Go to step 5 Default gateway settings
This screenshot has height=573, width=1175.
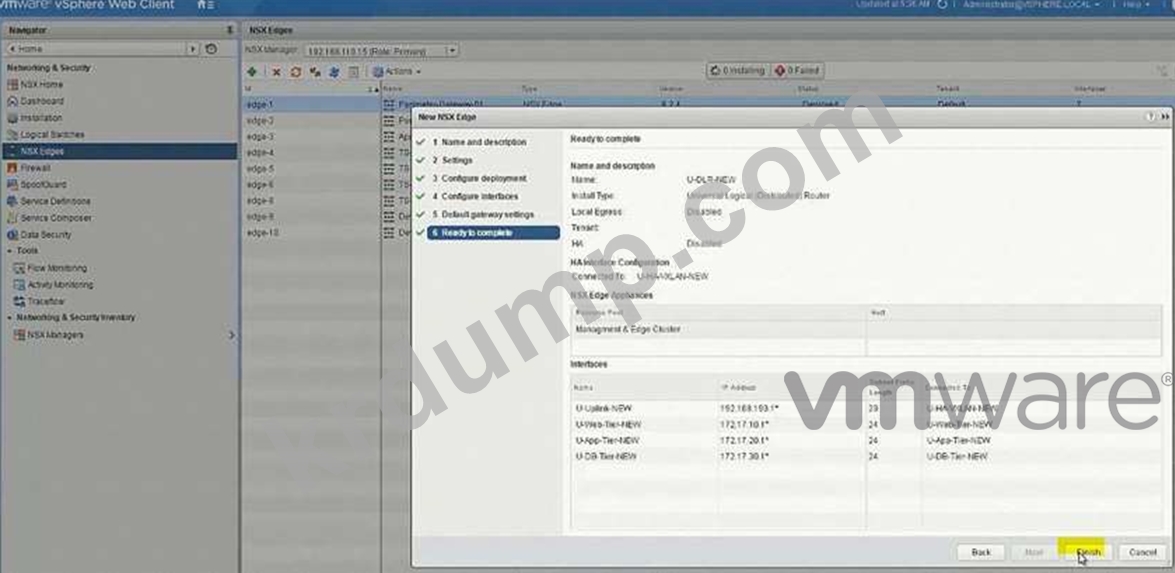[483, 214]
